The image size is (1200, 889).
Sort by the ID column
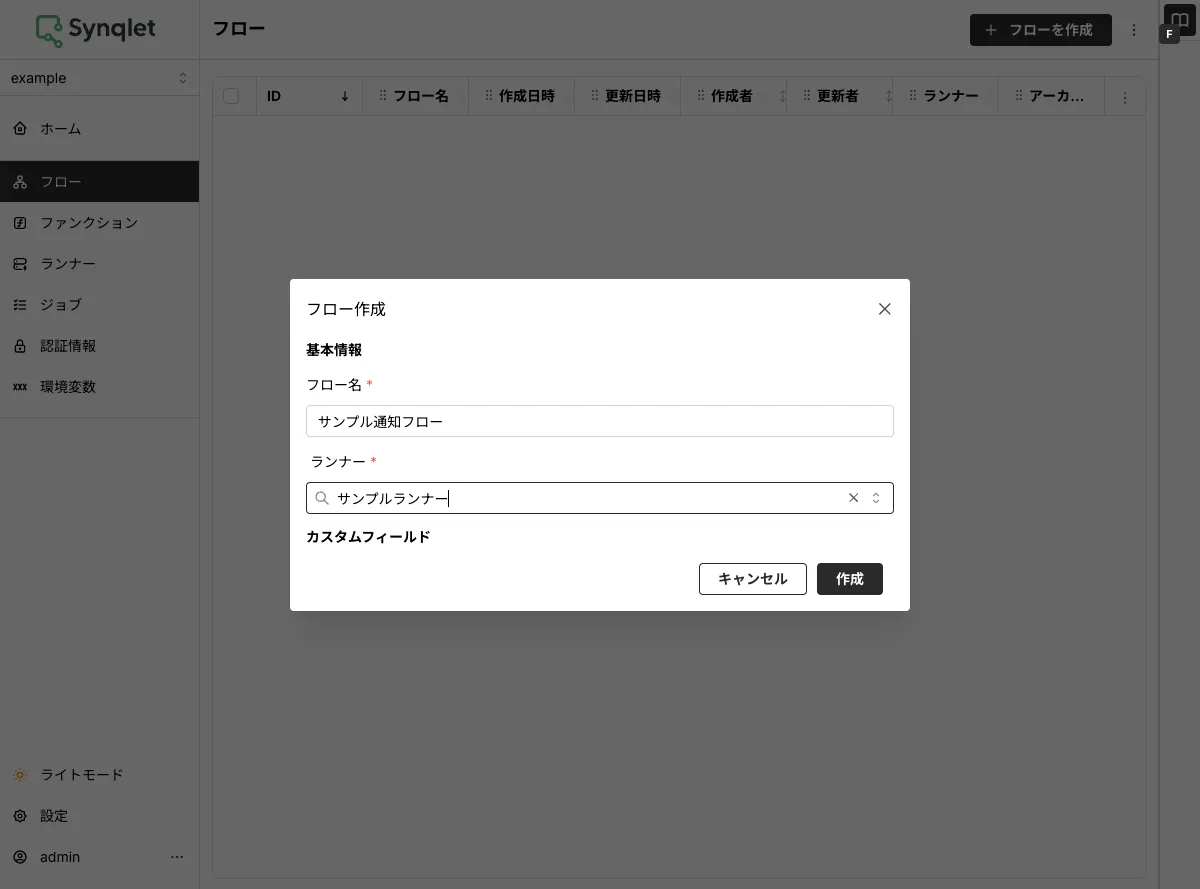tap(309, 96)
